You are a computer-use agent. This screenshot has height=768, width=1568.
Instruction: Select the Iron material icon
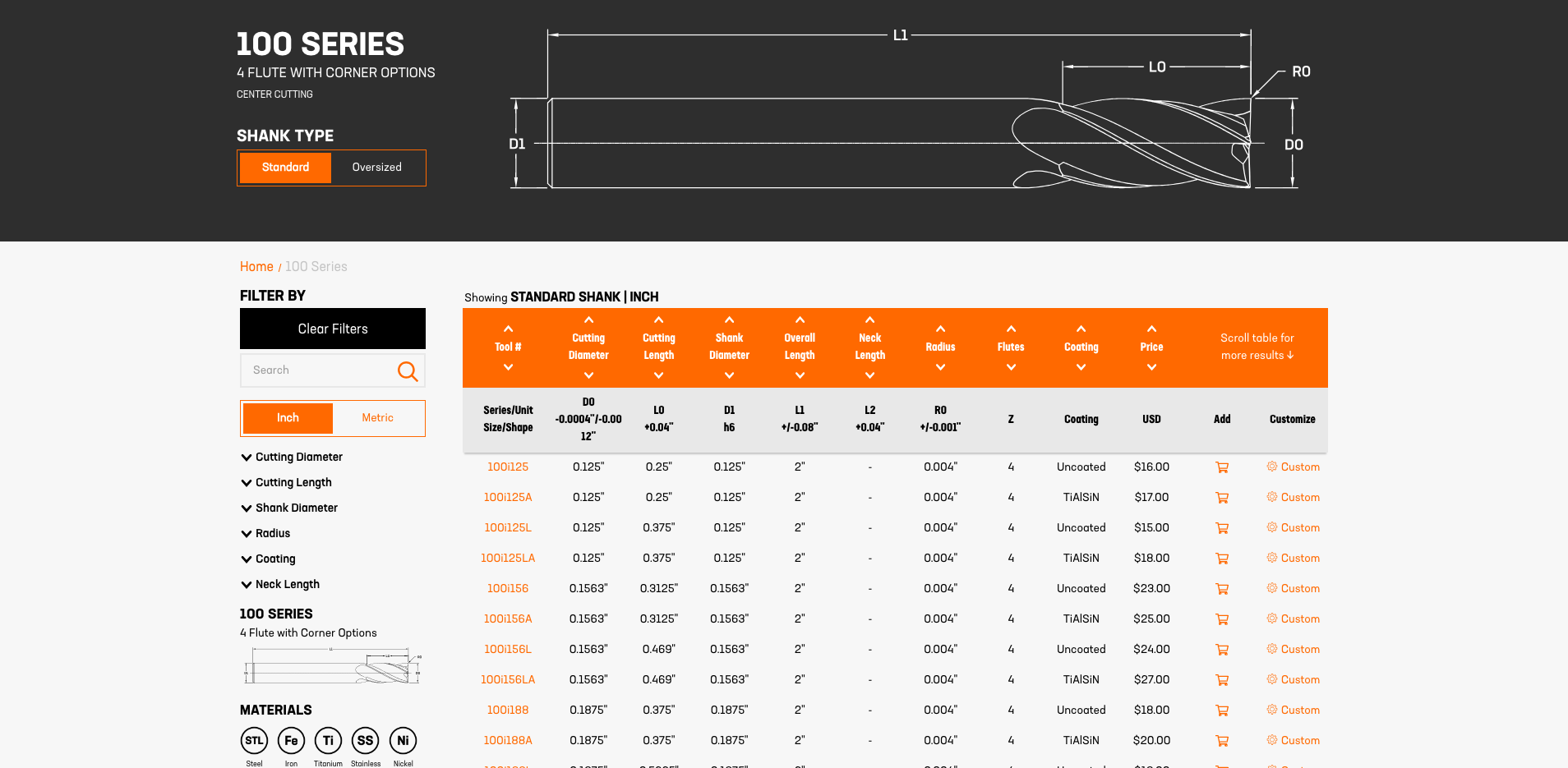click(291, 741)
